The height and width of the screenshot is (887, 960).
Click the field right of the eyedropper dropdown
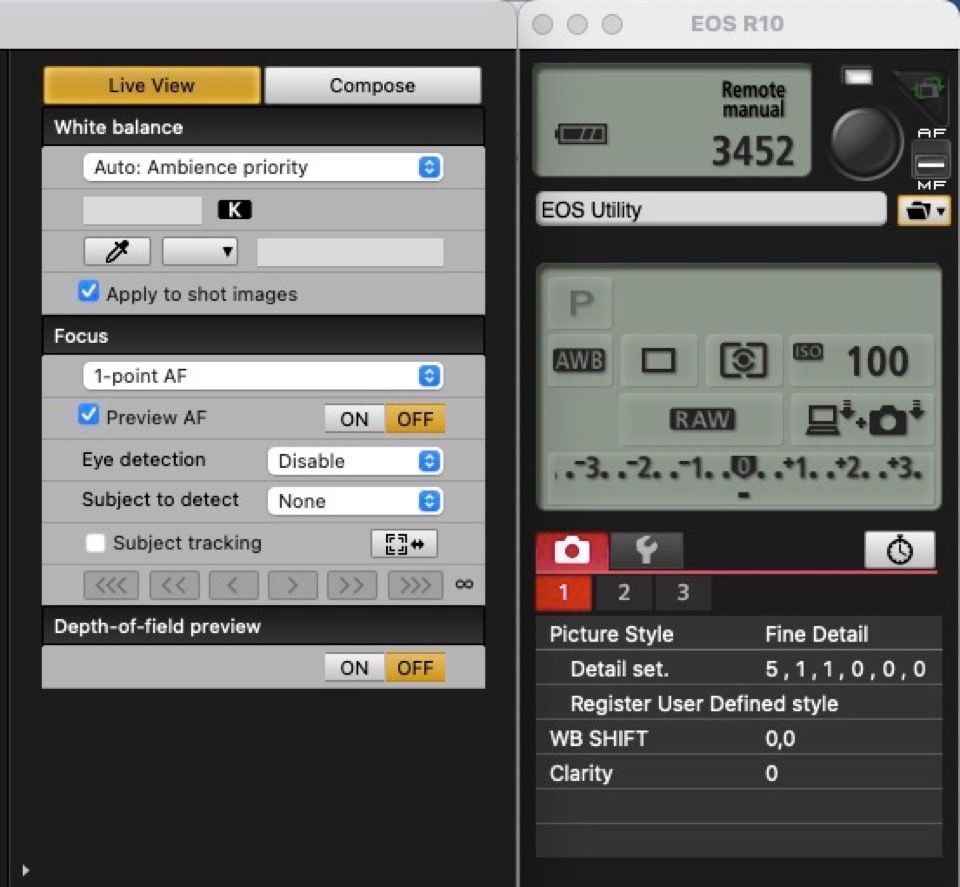[x=350, y=252]
